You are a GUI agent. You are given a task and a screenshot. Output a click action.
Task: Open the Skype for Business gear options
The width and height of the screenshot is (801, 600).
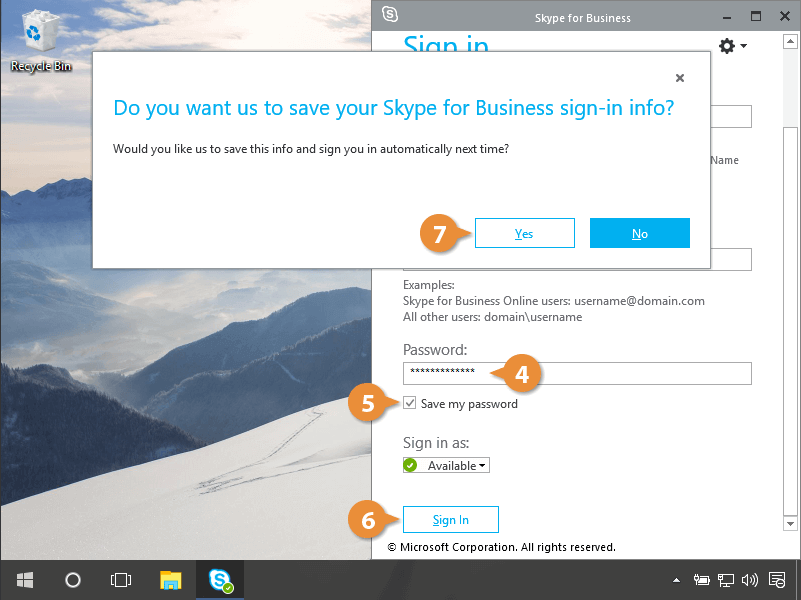726,46
